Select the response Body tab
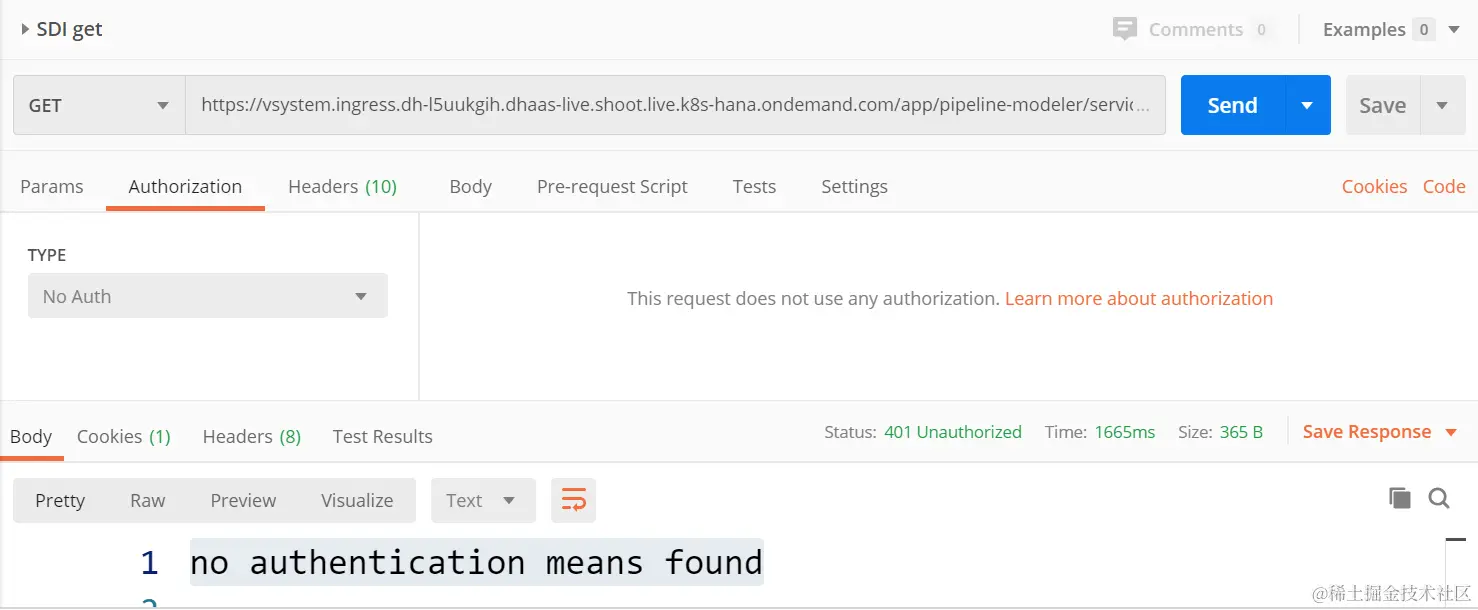 [x=31, y=436]
